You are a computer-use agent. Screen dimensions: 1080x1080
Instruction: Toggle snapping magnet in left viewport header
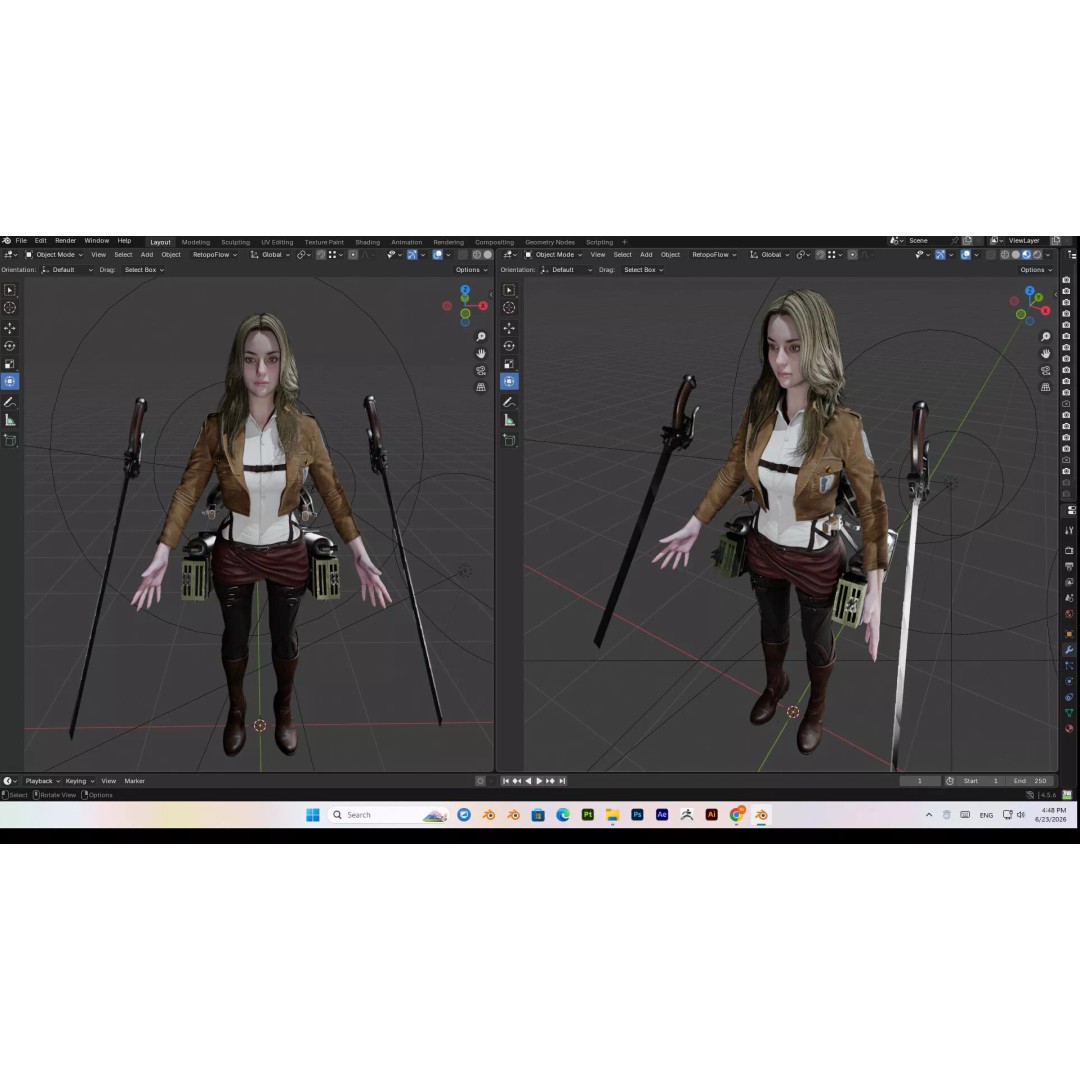pyautogui.click(x=321, y=255)
